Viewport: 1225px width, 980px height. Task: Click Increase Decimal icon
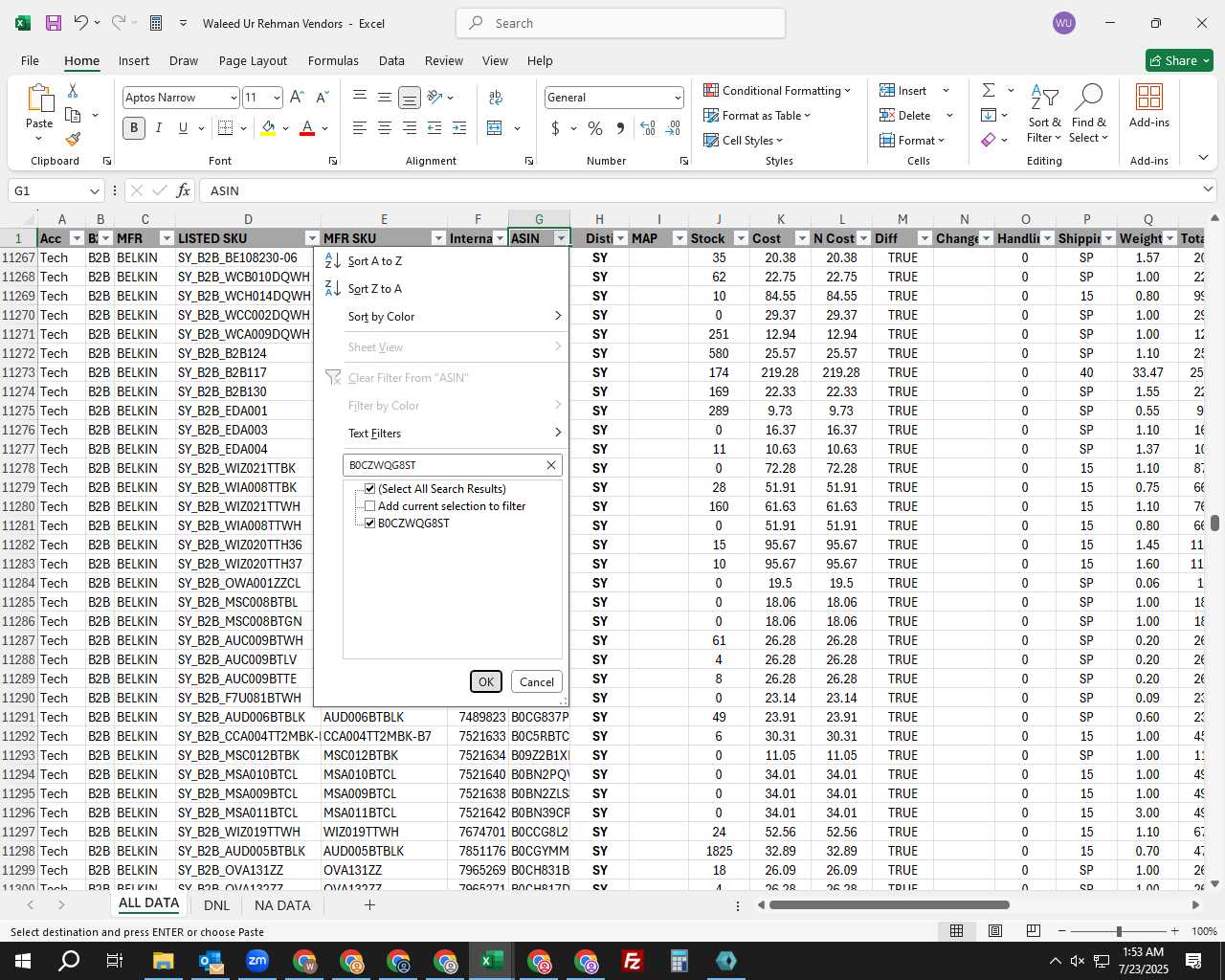tap(648, 127)
